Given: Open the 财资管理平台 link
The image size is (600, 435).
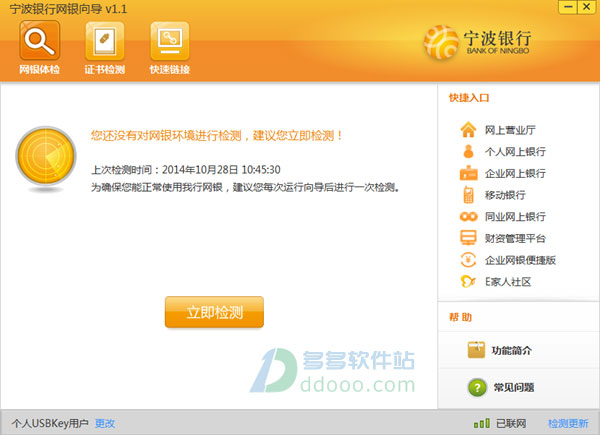Looking at the screenshot, I should 515,238.
